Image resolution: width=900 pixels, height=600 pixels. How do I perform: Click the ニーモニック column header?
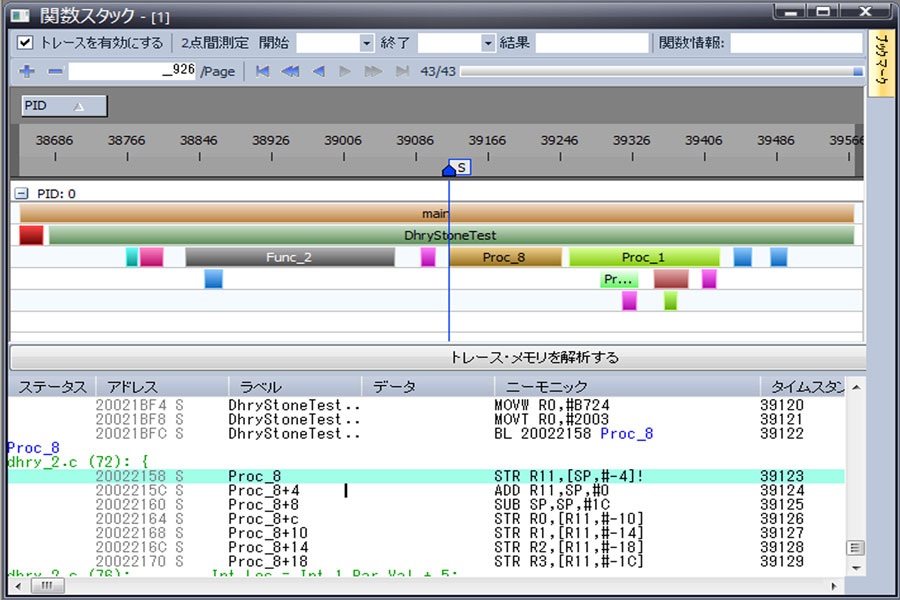[x=627, y=386]
